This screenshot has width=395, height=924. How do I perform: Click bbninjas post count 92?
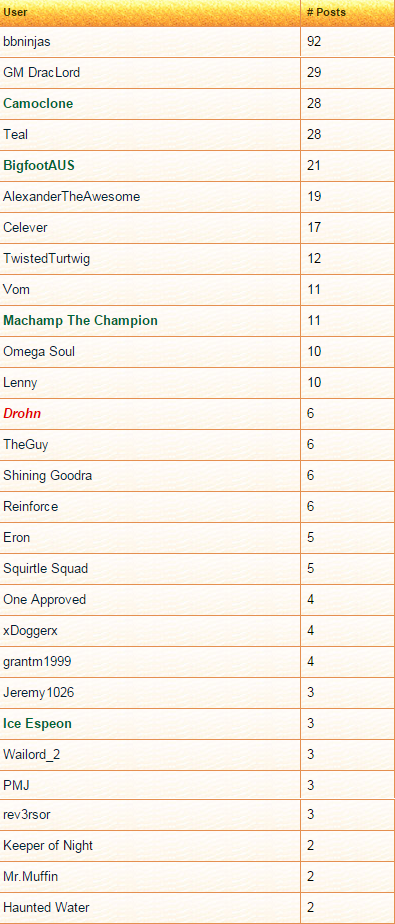[x=314, y=42]
